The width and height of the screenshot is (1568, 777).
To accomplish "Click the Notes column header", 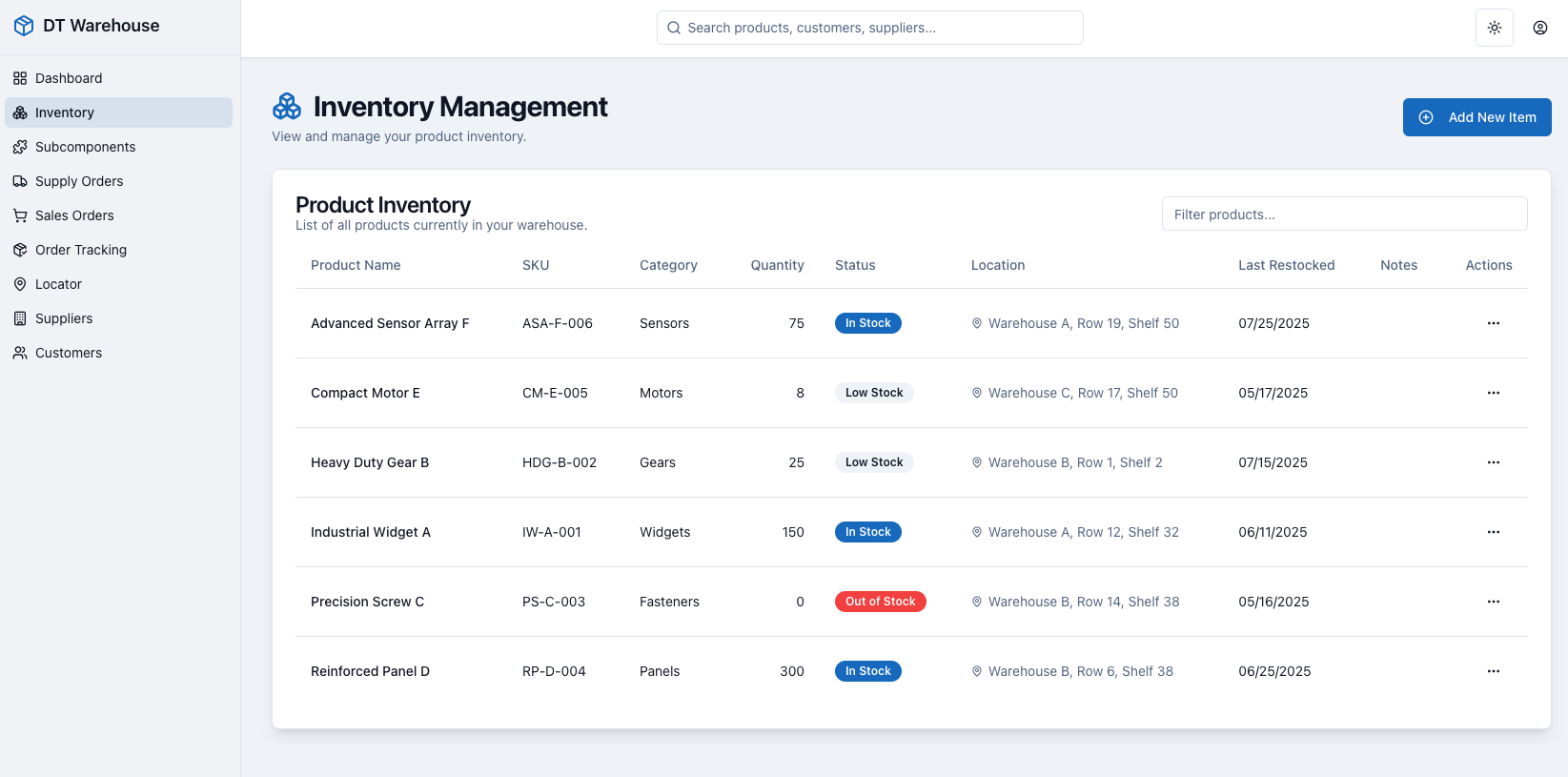I will coord(1399,265).
